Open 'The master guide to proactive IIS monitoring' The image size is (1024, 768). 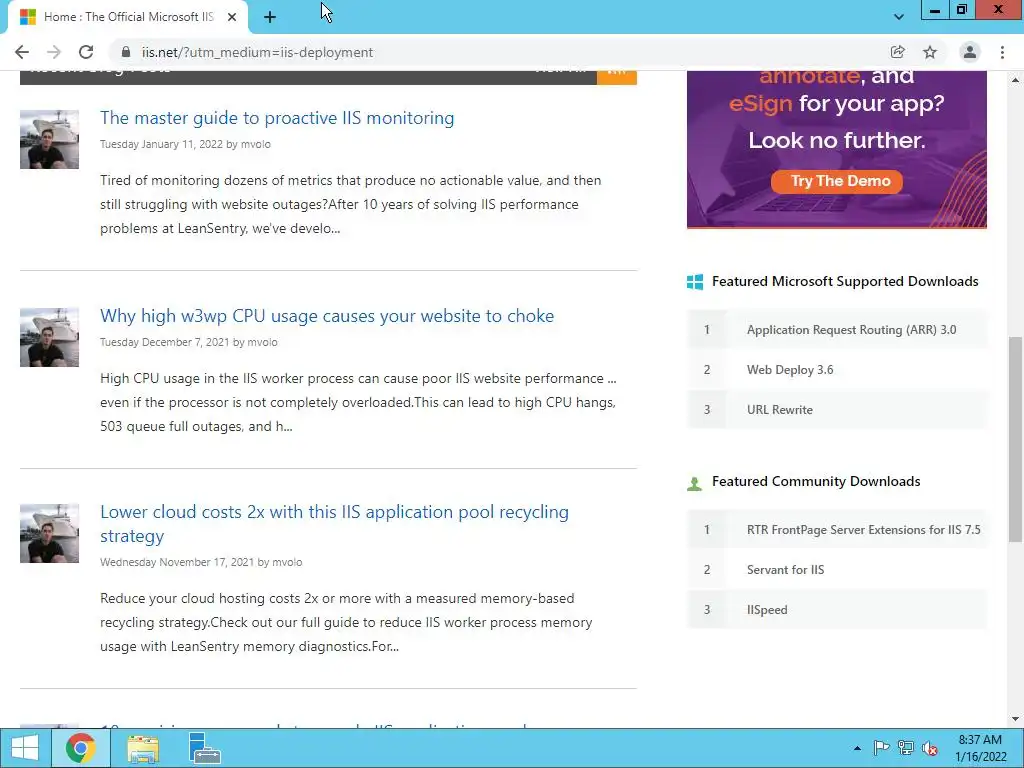click(x=277, y=118)
